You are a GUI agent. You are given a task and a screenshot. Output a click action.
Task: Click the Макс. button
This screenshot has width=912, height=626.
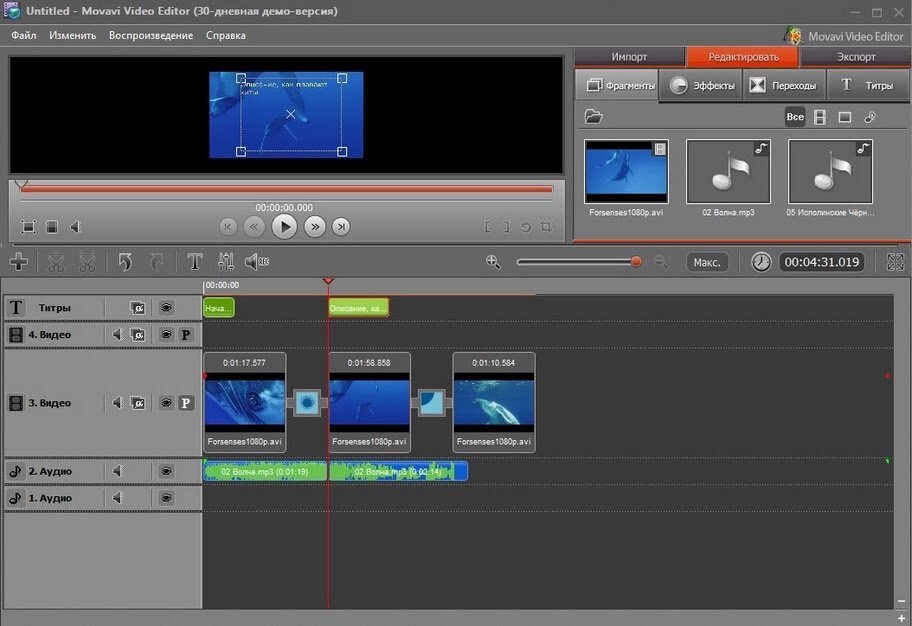click(707, 262)
